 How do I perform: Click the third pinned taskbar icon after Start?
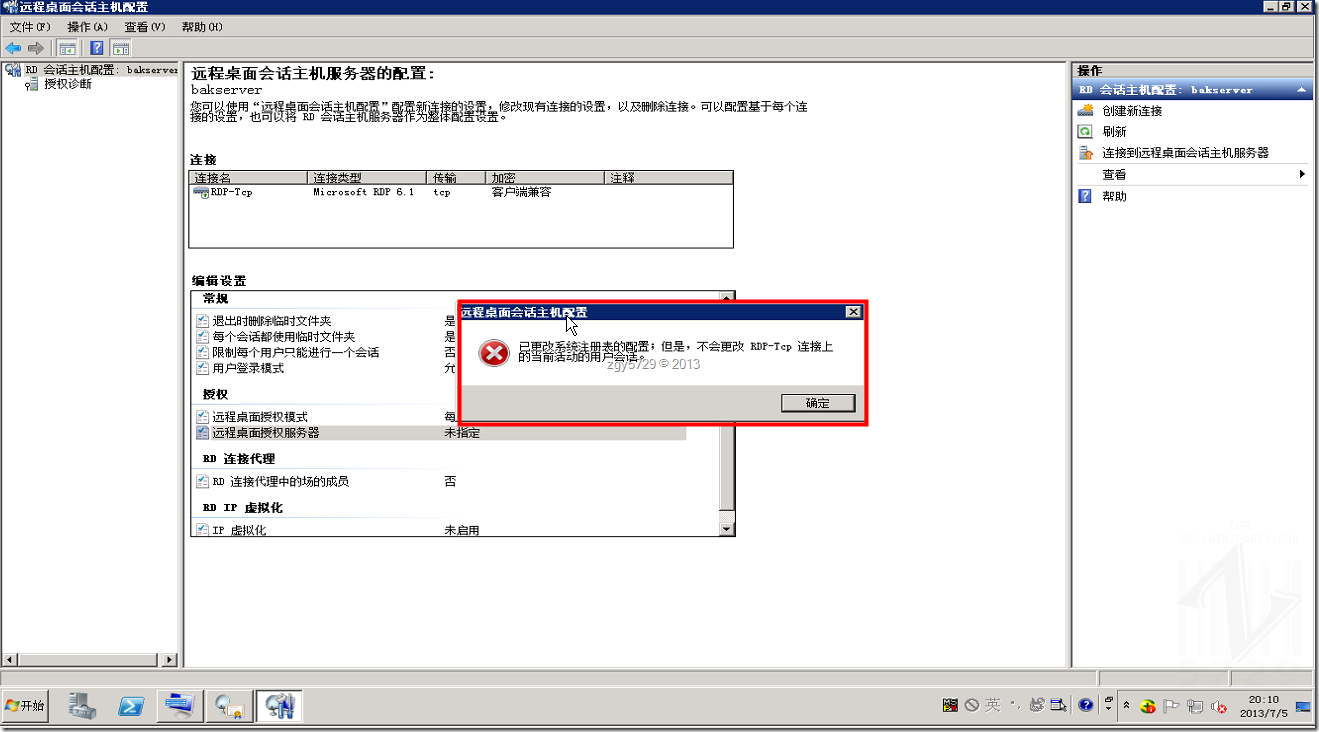(181, 706)
